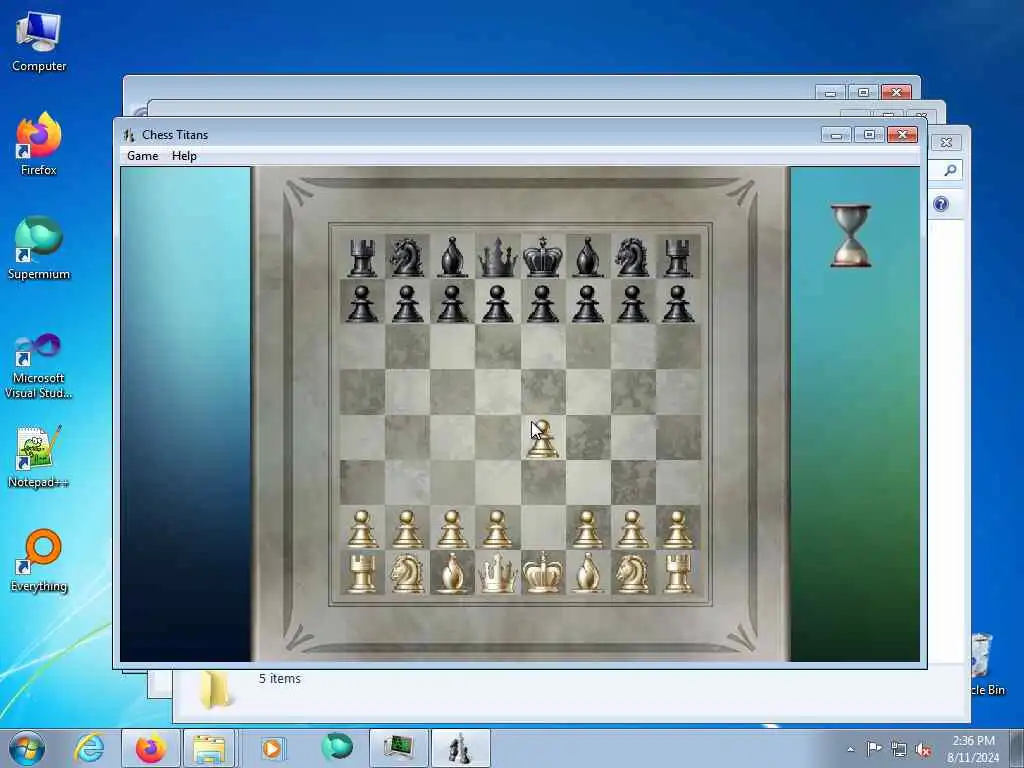The image size is (1024, 768).
Task: Click the help icon in the Explorer window behind
Action: point(940,204)
